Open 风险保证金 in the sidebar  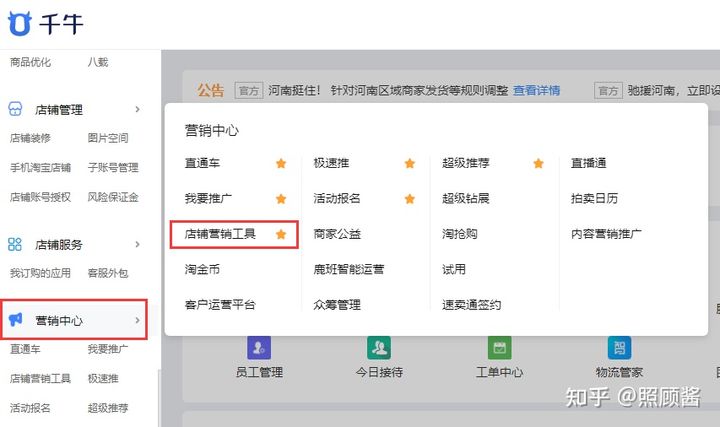click(113, 197)
